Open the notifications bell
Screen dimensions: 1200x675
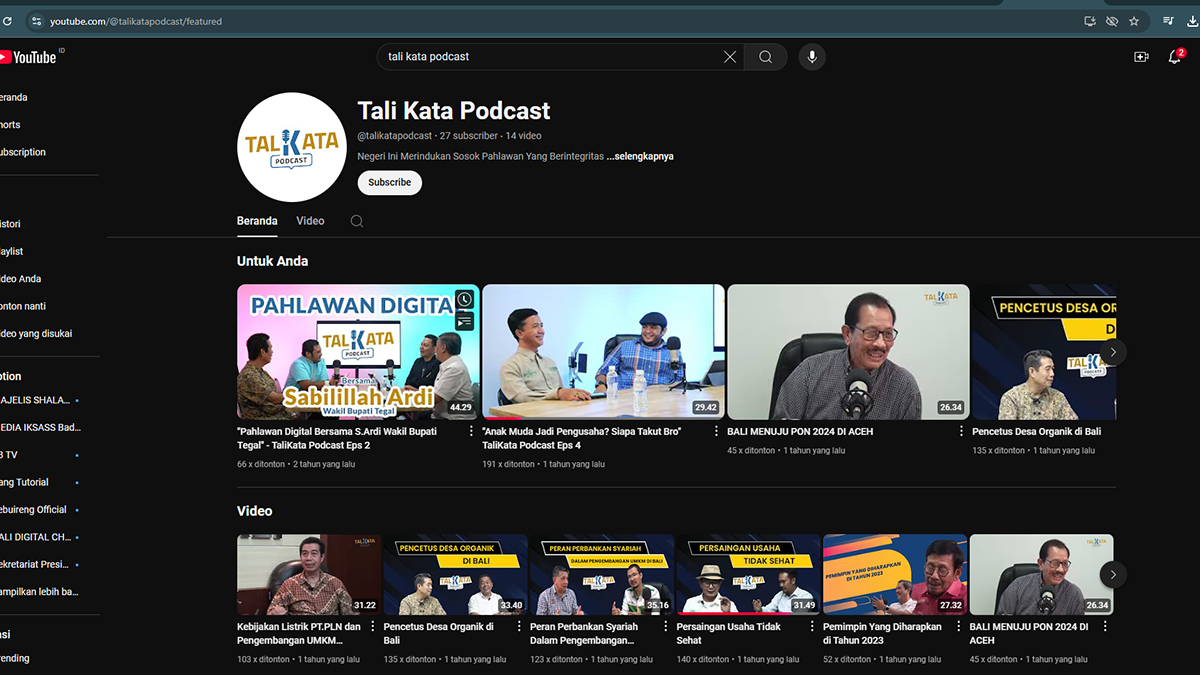click(x=1175, y=57)
